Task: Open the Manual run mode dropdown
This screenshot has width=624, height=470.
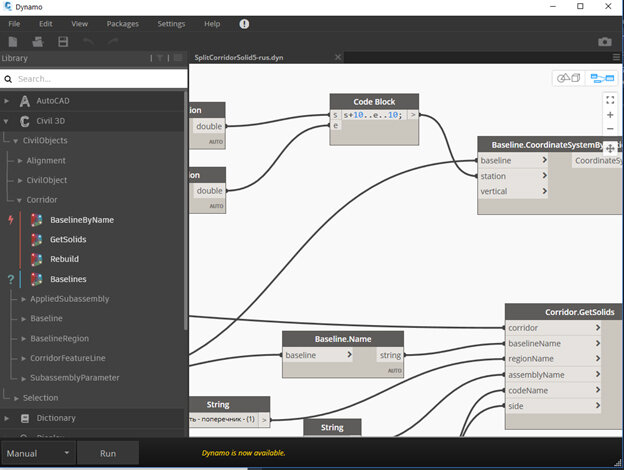Action: pos(38,453)
